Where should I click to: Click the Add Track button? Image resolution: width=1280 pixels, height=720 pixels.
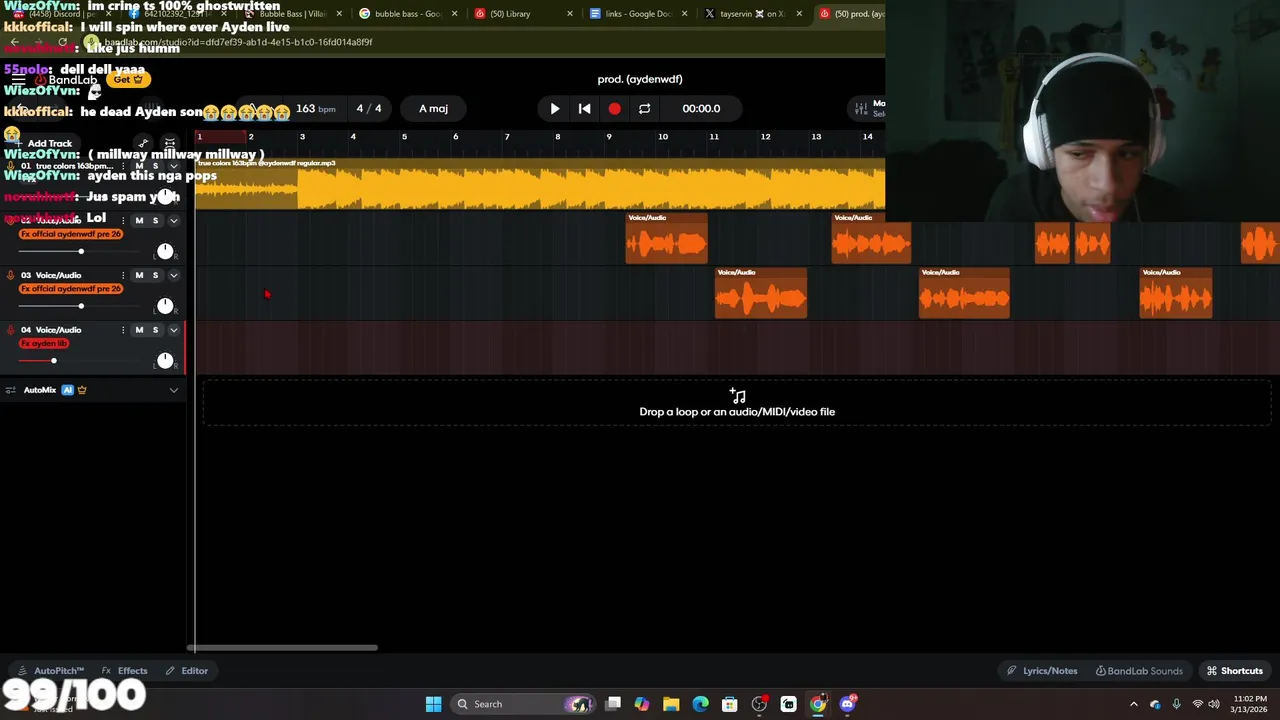click(49, 143)
